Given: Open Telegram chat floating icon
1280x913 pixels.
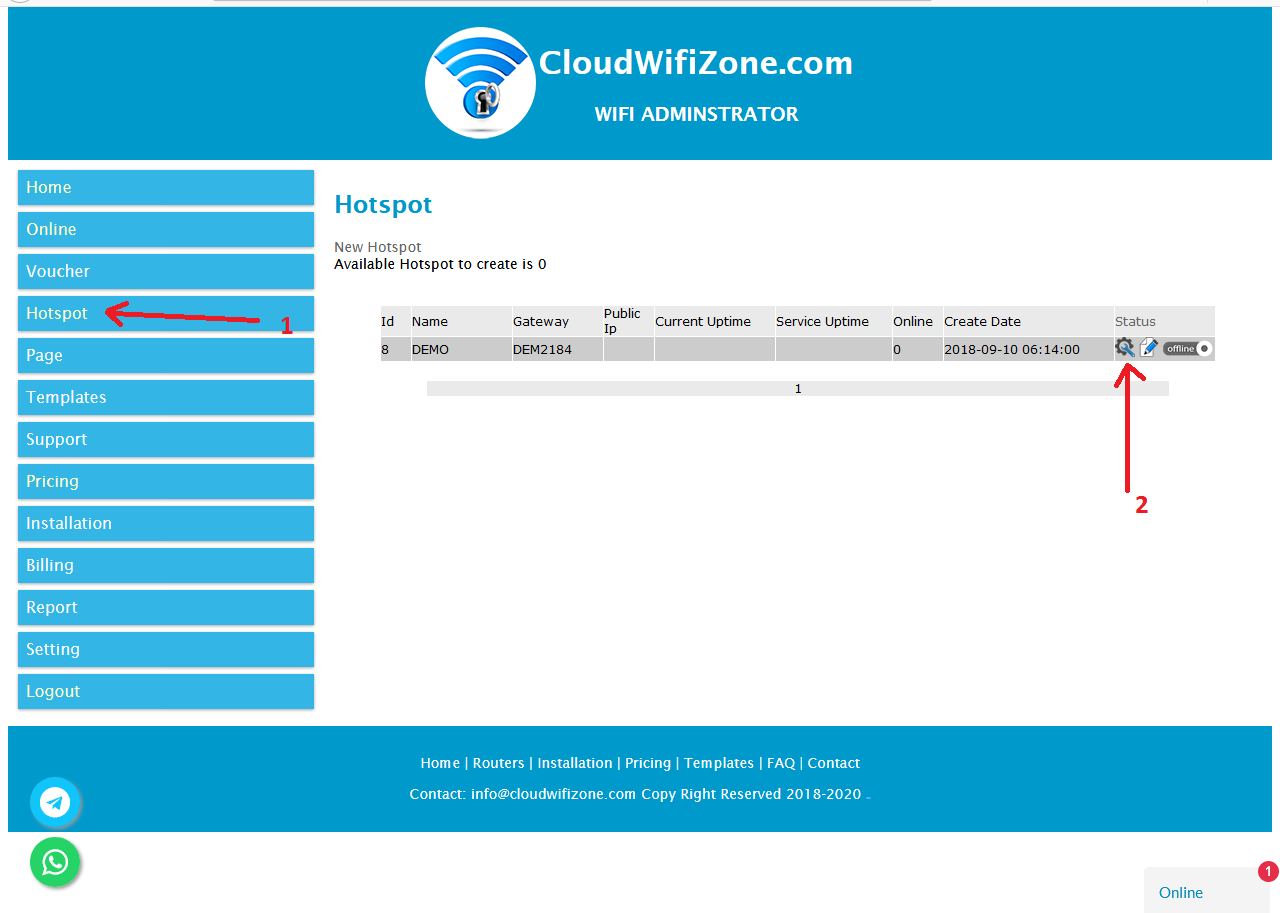Looking at the screenshot, I should tap(55, 802).
